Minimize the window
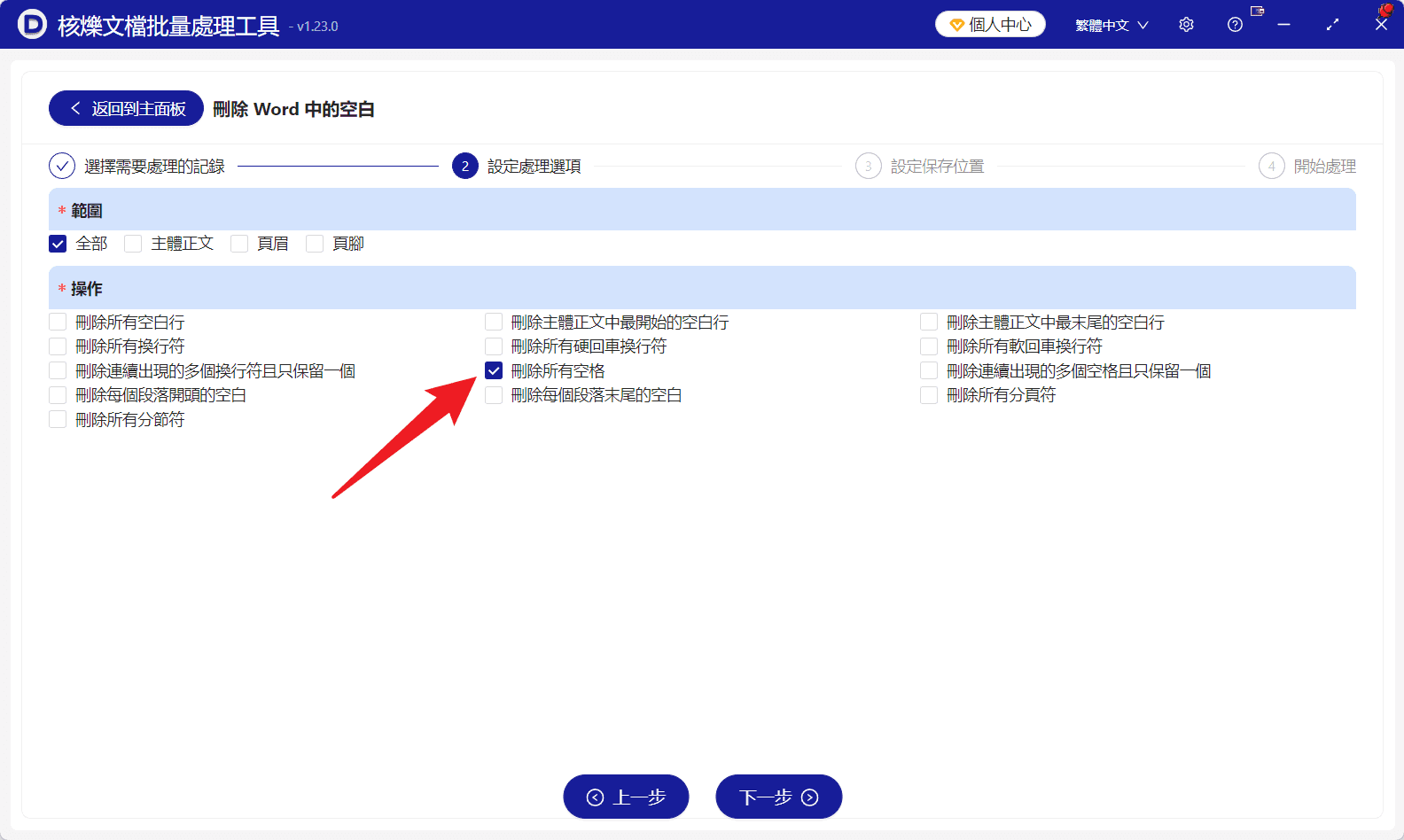The width and height of the screenshot is (1404, 840). (1283, 25)
